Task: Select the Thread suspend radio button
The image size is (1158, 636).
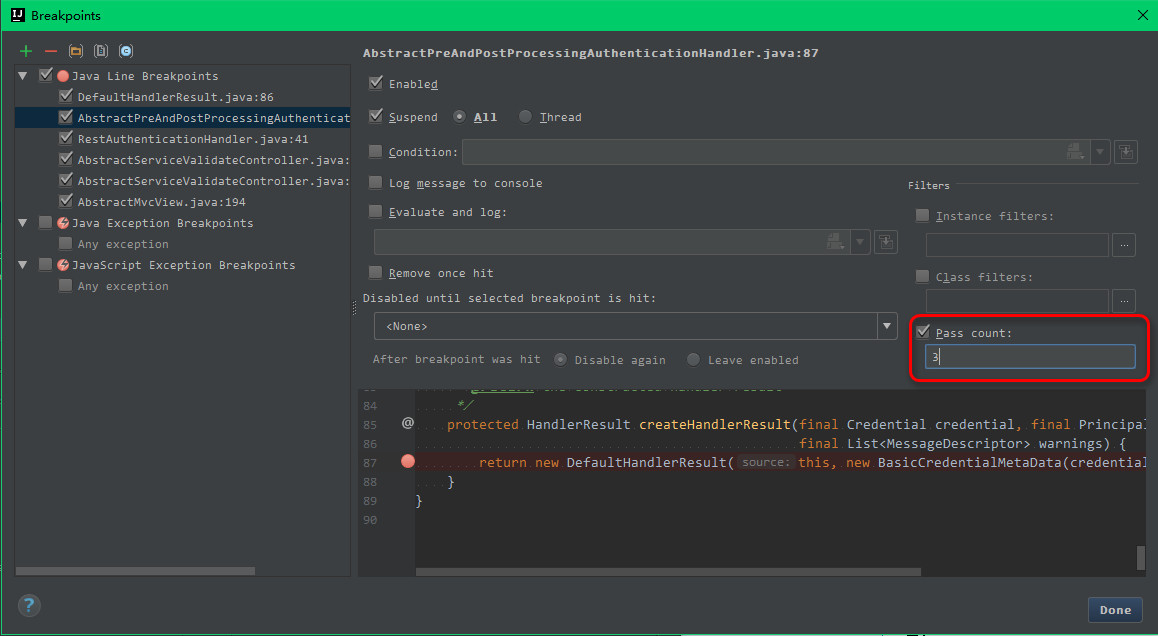Action: [525, 116]
